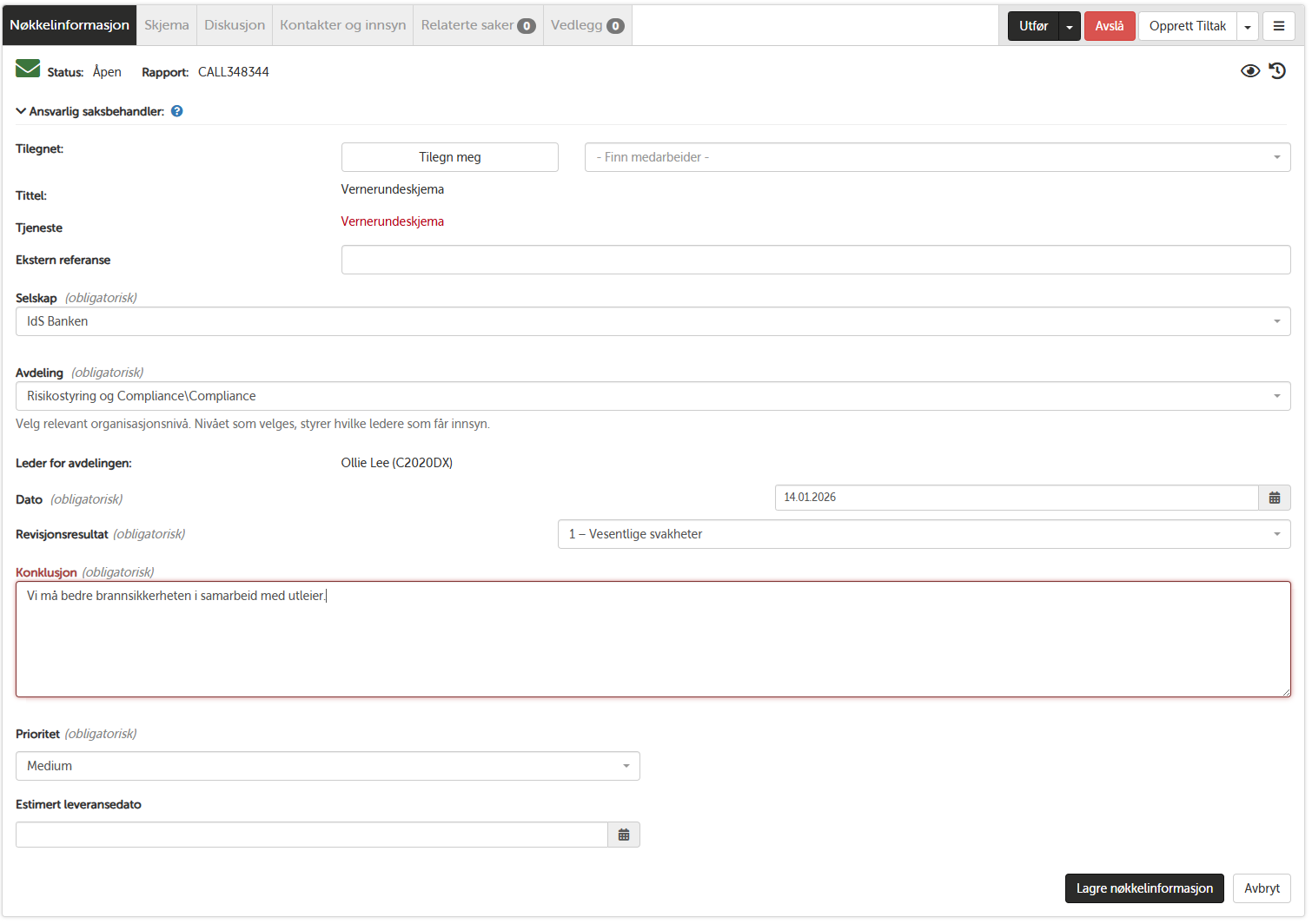Click the red Avslå button
This screenshot has width=1312, height=924.
[1109, 26]
